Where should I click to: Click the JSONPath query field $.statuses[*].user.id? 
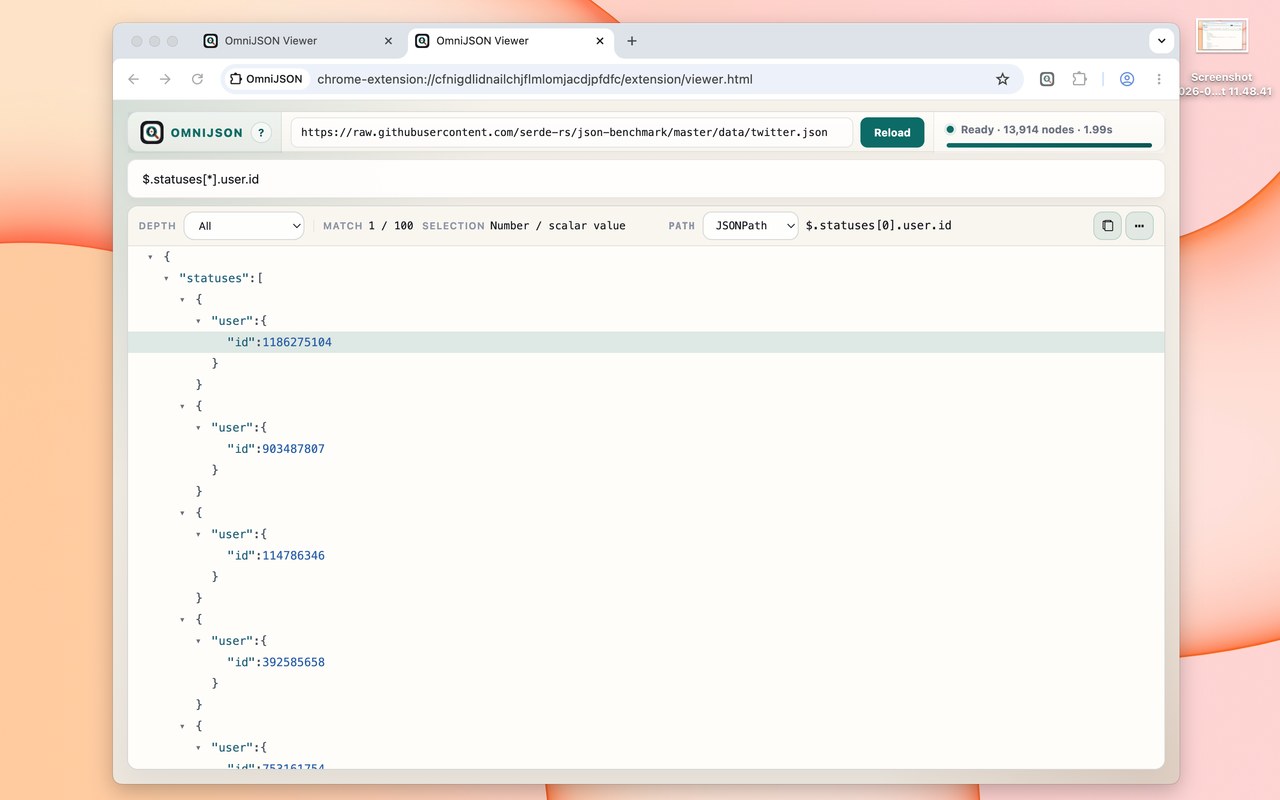pos(646,179)
